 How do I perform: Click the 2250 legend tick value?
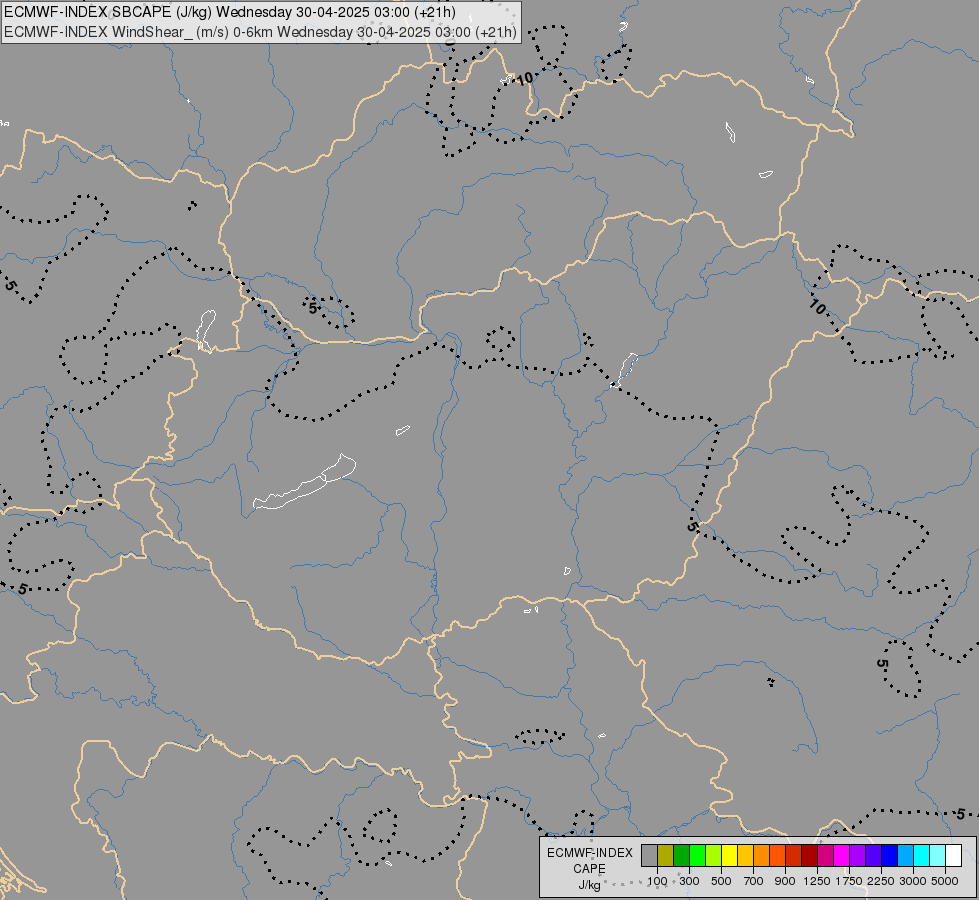pos(882,881)
